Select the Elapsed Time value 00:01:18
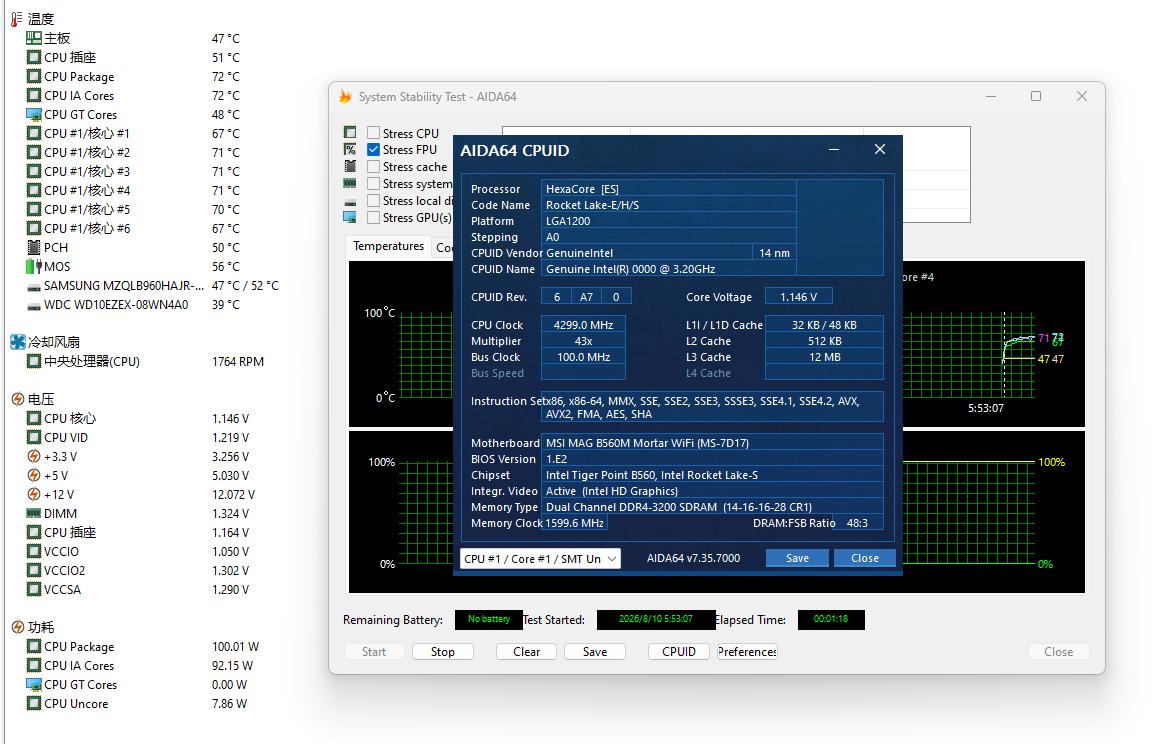This screenshot has width=1154, height=744. 831,620
